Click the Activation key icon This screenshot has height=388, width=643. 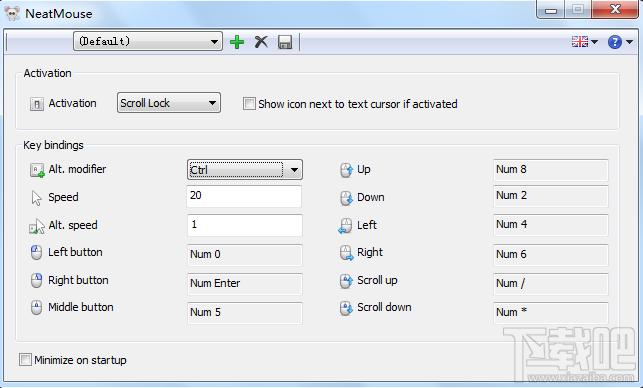coord(37,104)
